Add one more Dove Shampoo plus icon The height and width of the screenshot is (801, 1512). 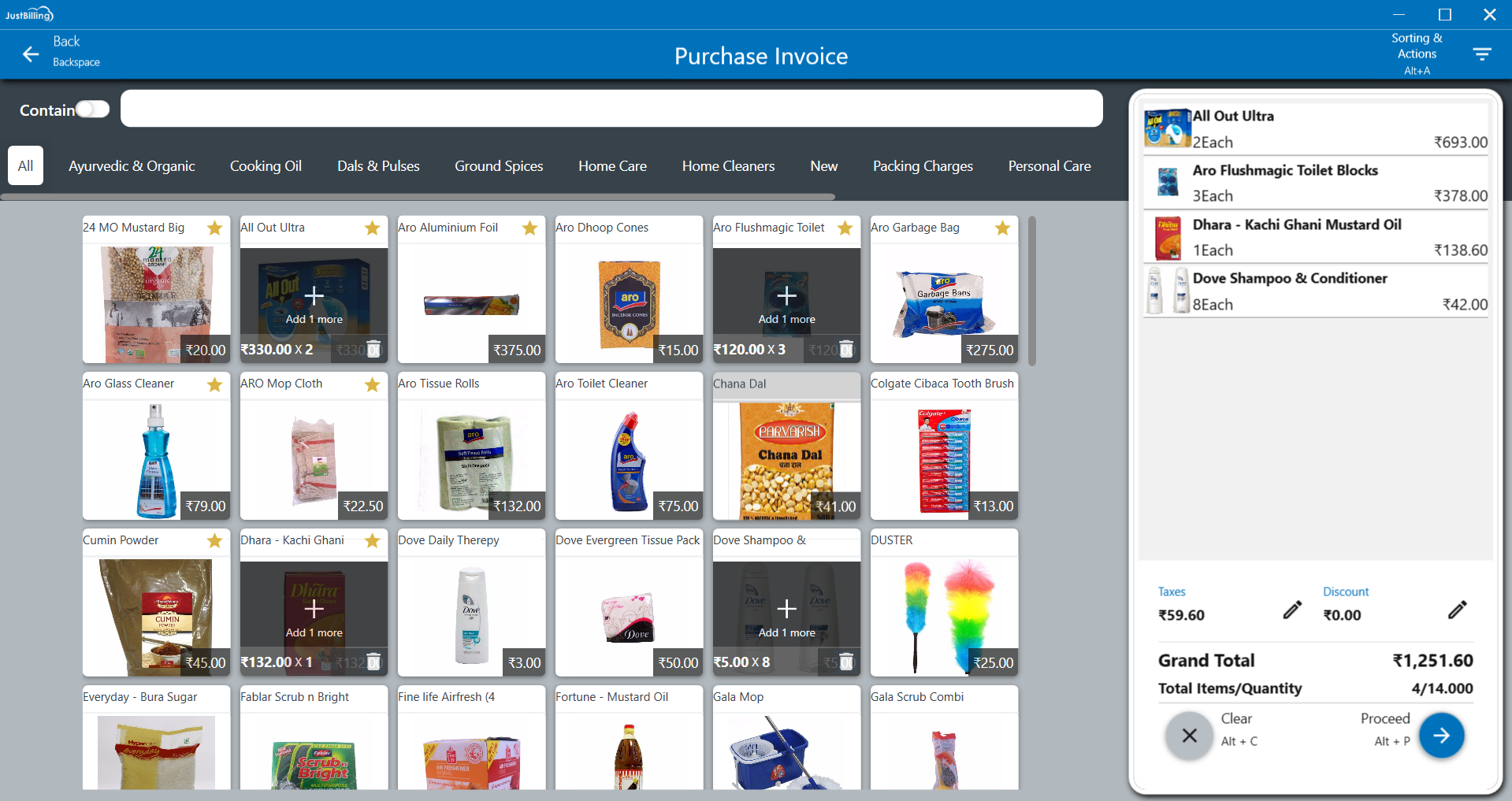click(786, 609)
